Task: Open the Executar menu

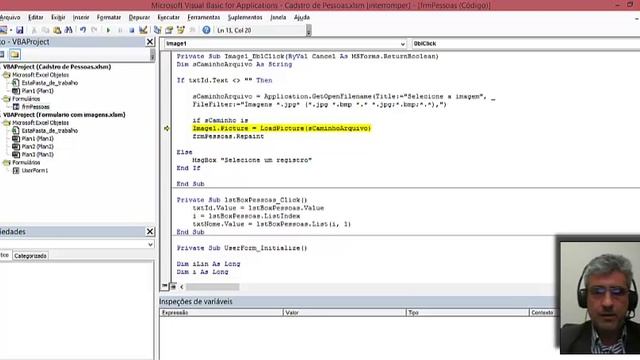Action: 169,17
